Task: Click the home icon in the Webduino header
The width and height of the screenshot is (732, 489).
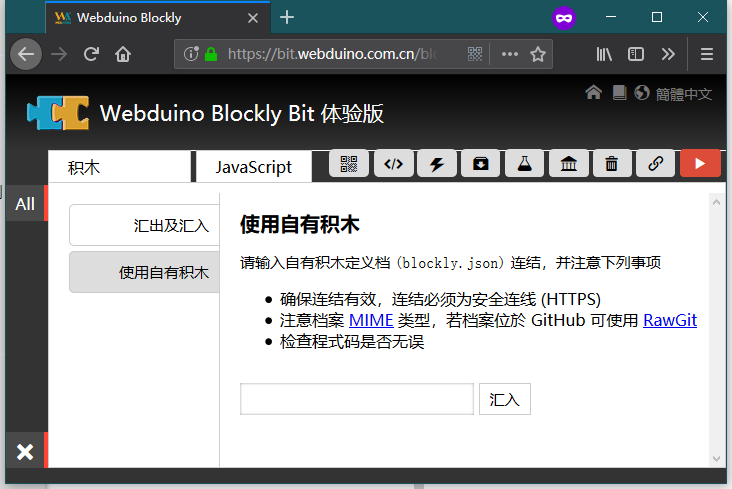Action: tap(593, 92)
